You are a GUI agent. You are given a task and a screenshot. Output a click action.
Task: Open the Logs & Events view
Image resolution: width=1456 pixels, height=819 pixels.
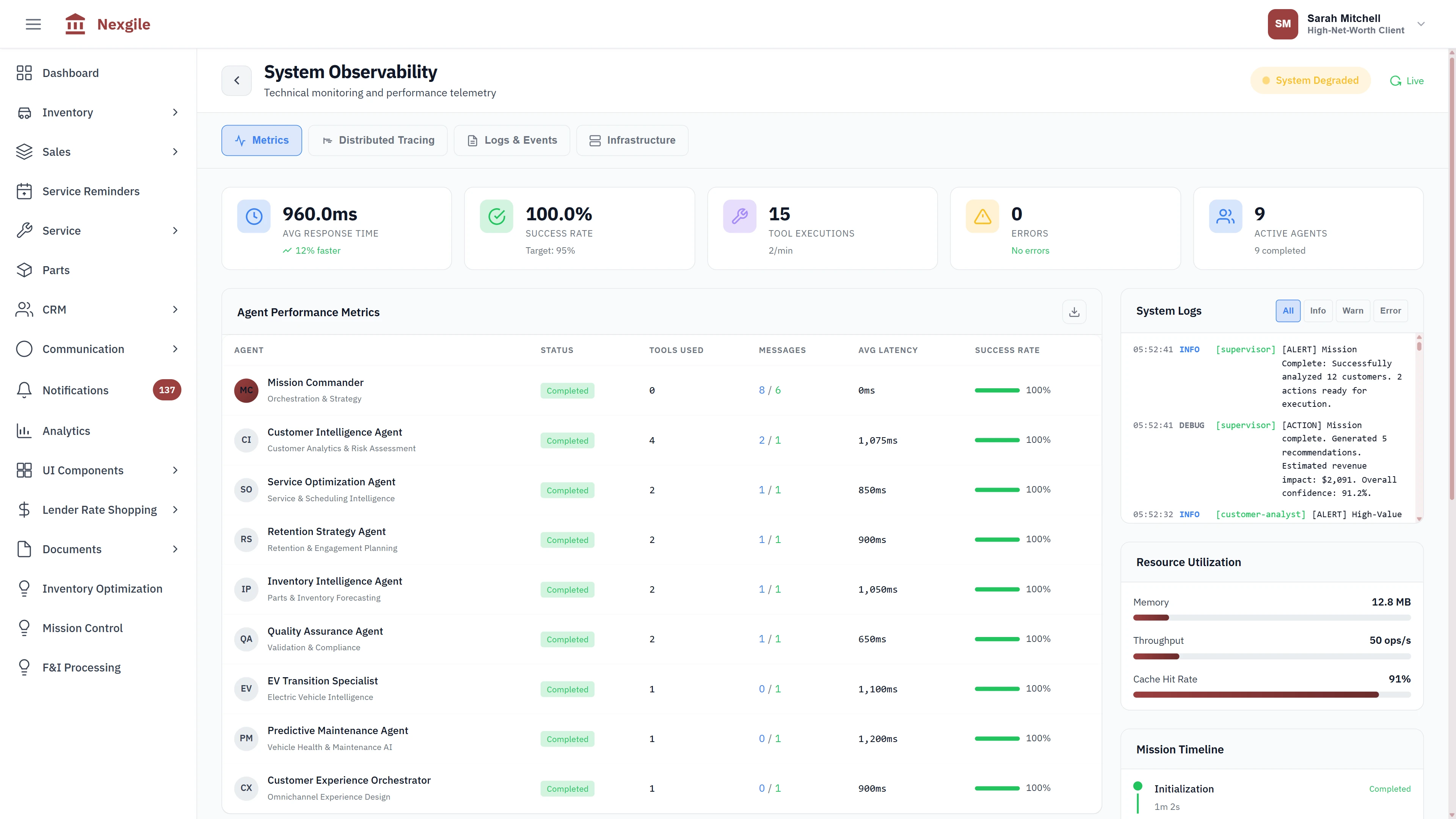click(511, 140)
